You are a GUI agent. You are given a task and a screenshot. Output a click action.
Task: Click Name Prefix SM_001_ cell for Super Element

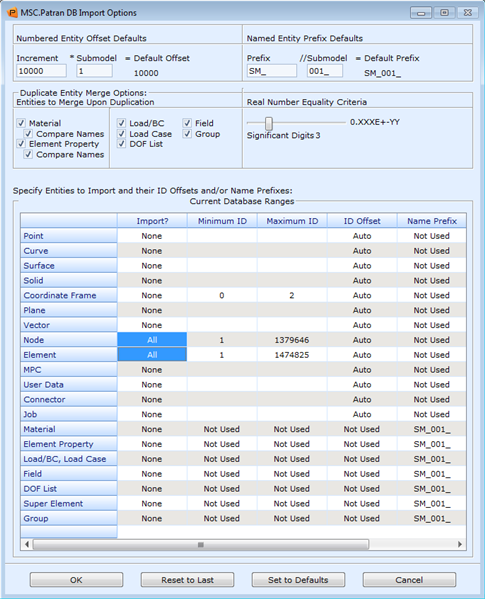click(432, 503)
